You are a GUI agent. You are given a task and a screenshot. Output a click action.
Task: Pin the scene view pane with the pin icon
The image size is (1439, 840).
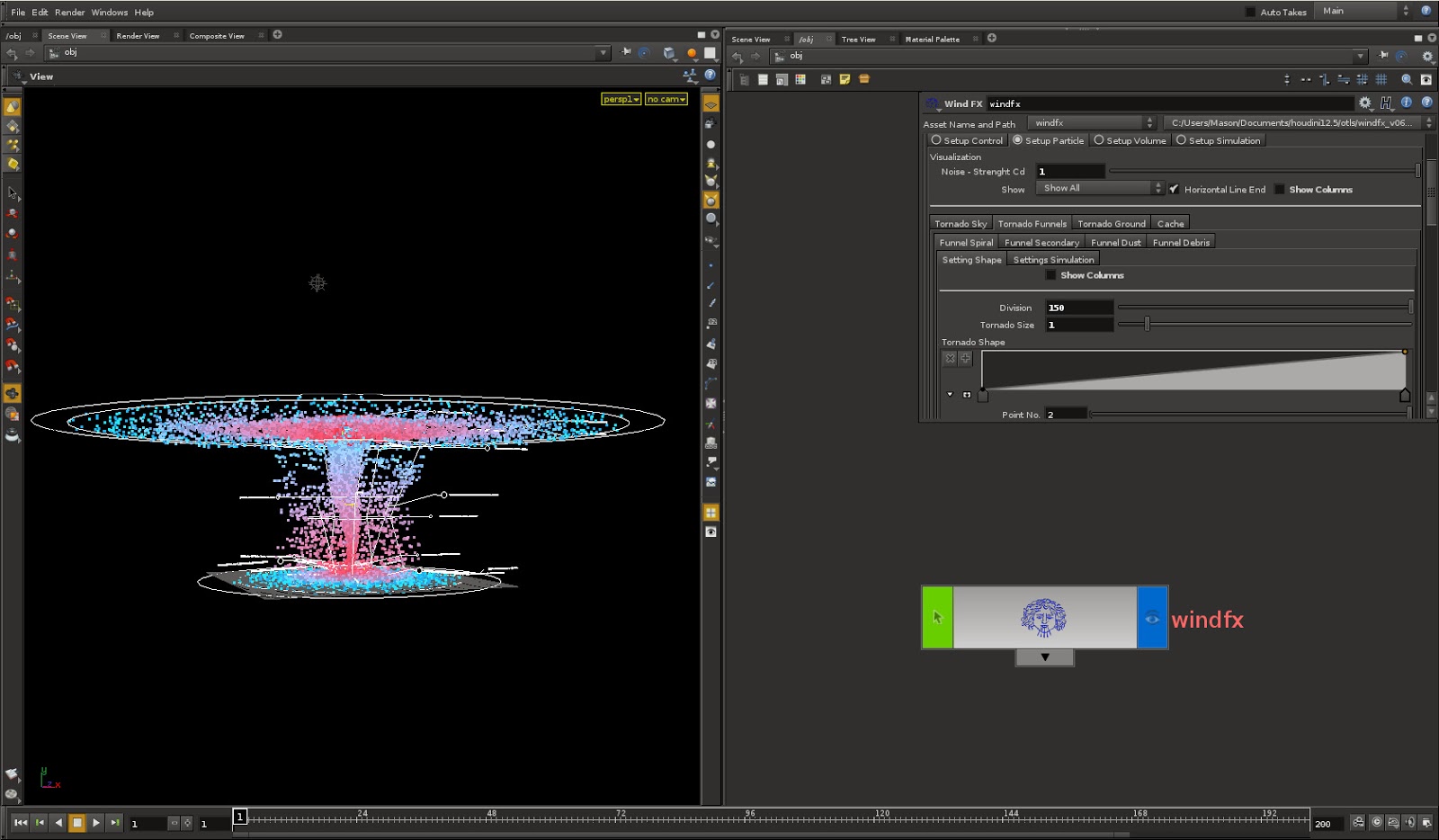626,52
